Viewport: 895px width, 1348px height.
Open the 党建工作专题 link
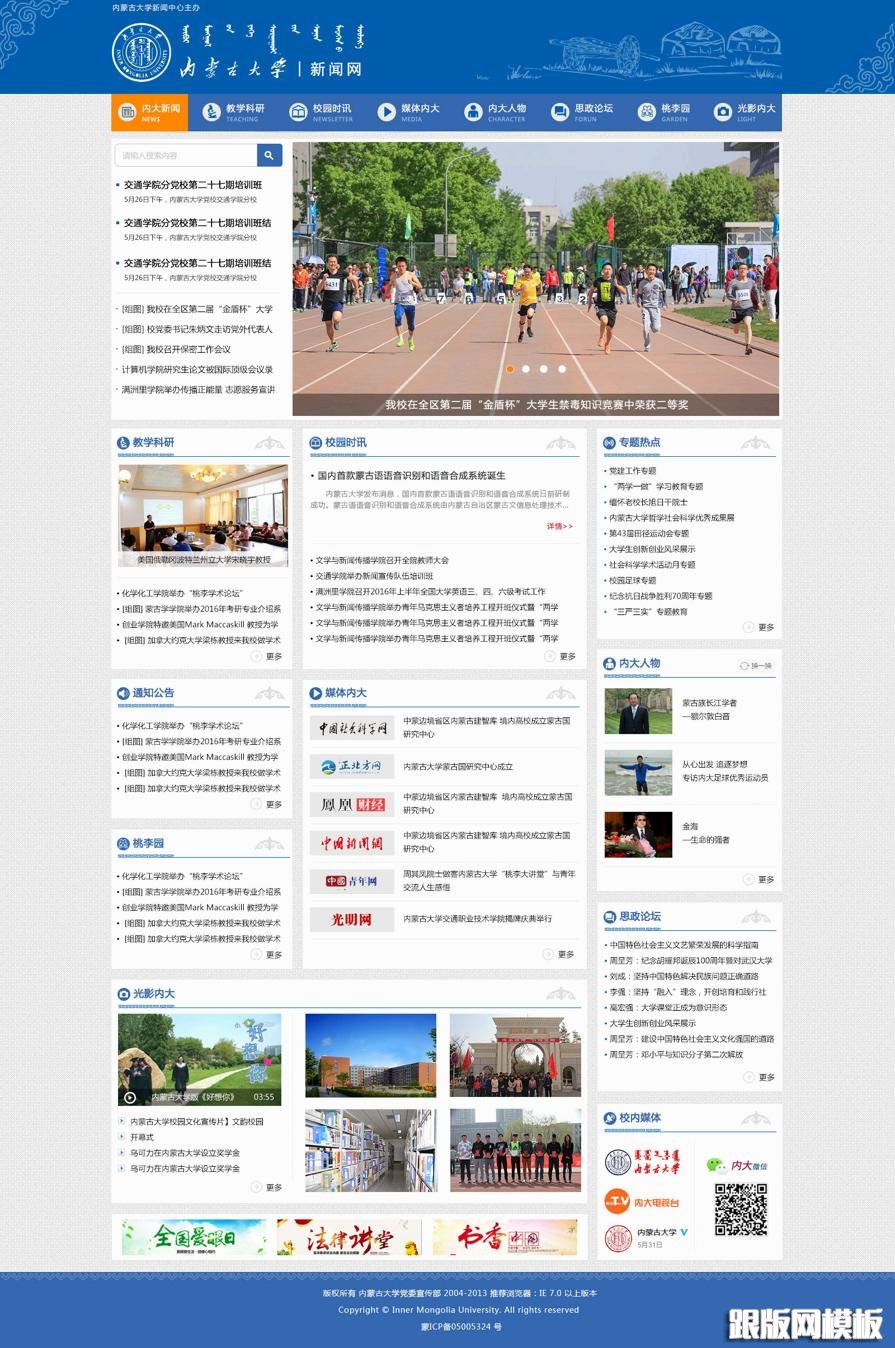633,471
